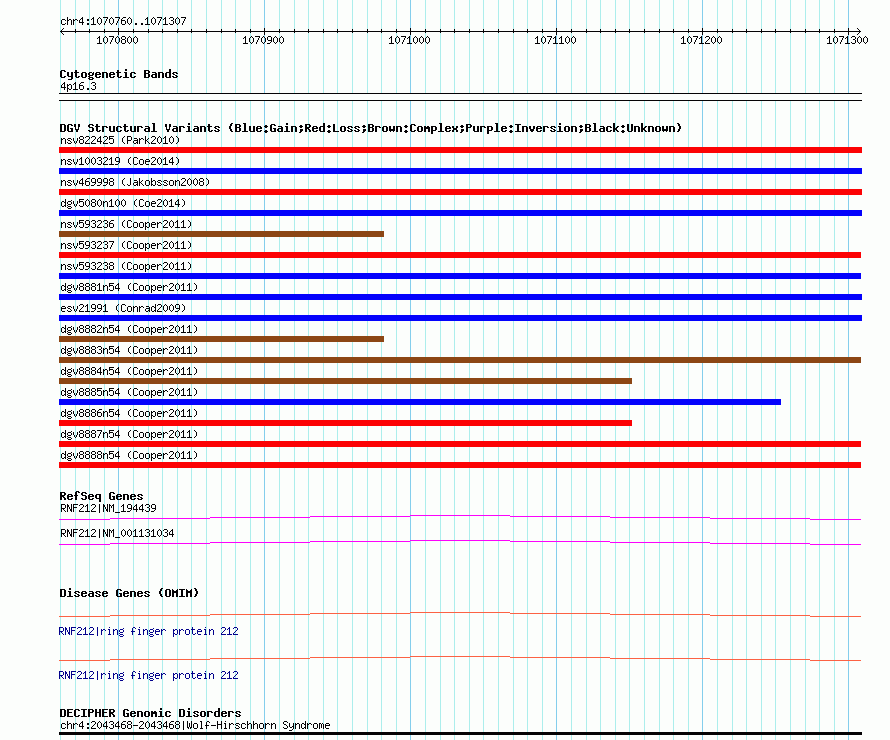Viewport: 890px width, 740px height.
Task: Click the black bar under Wolf-Hirschhorn Syndrome
Action: (460, 734)
